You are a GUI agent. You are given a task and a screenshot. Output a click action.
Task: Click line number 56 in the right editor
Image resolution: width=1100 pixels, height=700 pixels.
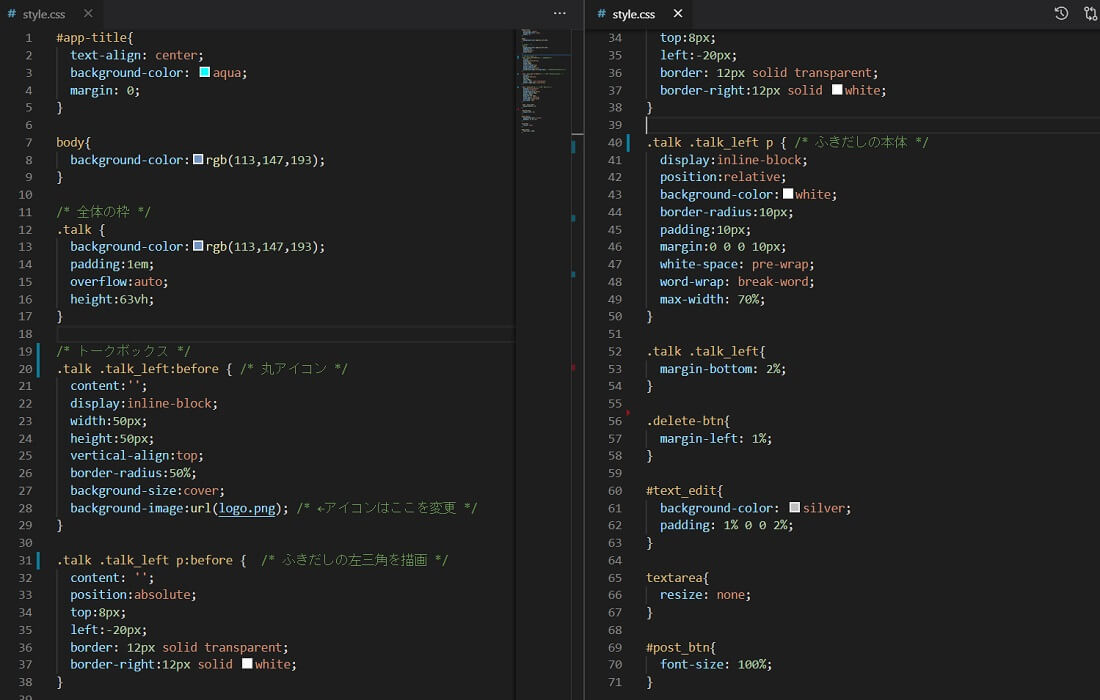(x=615, y=421)
